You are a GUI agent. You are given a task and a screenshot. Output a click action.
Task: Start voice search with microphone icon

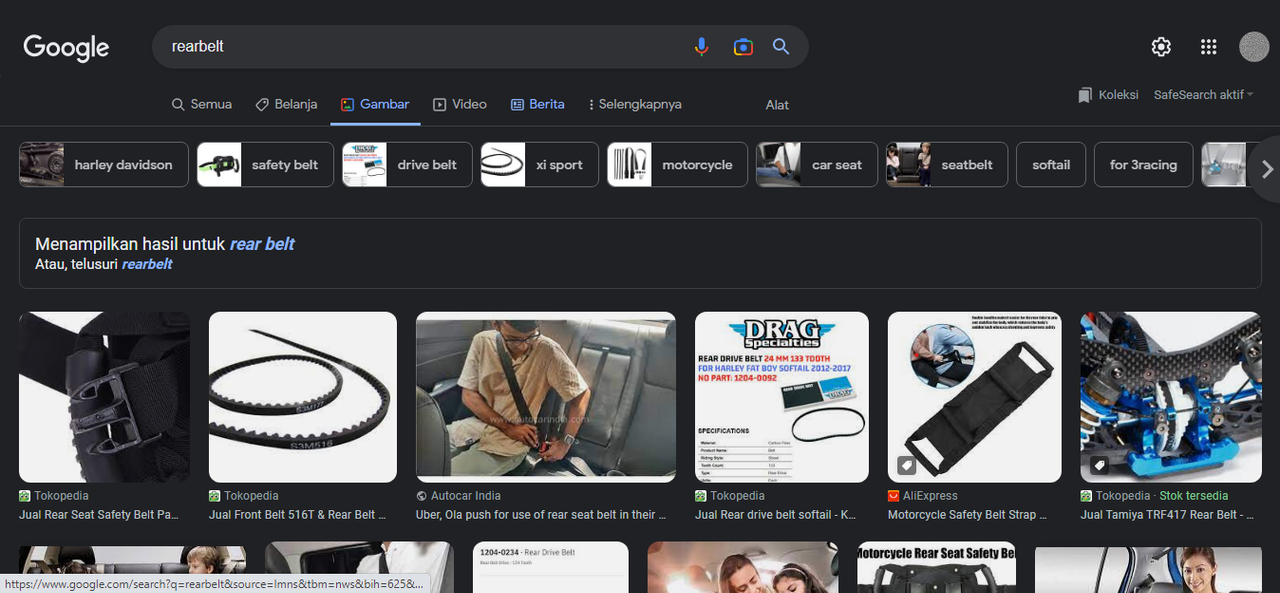click(701, 47)
